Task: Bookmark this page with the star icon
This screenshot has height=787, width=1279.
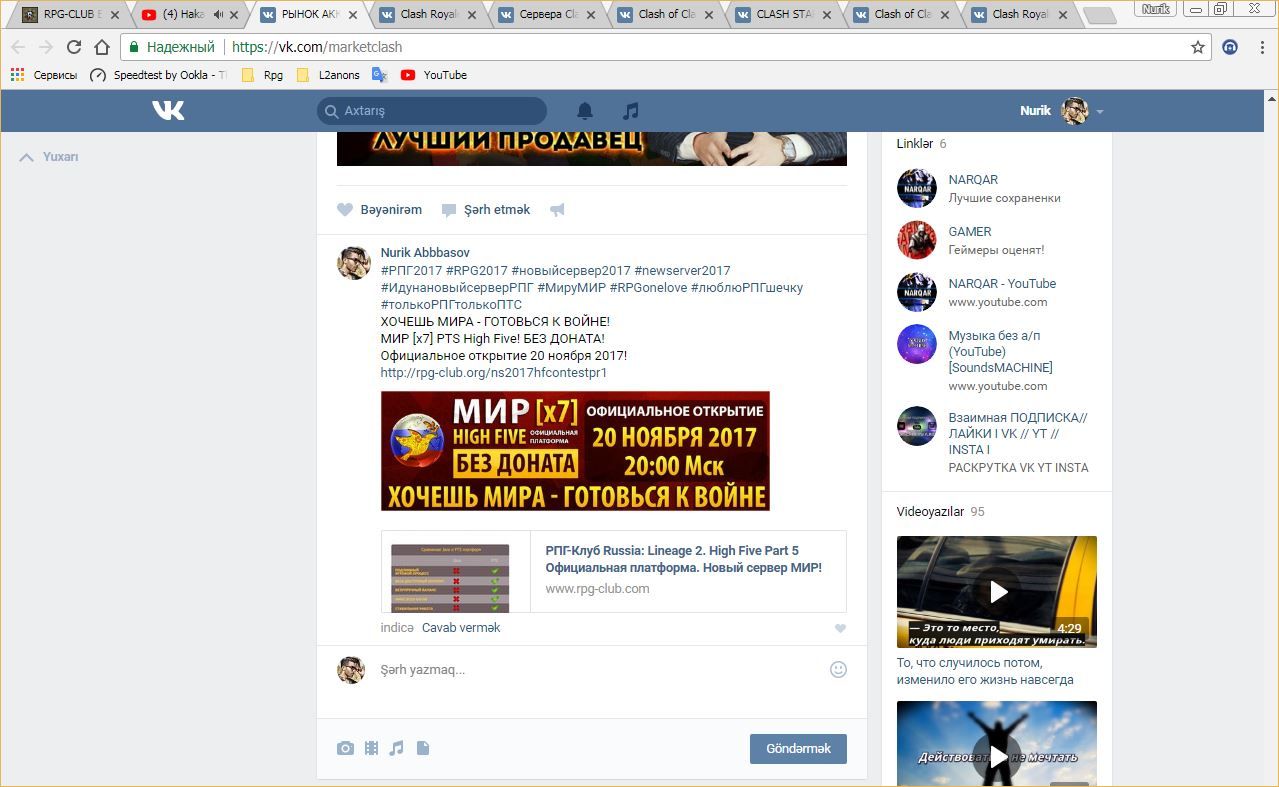Action: pos(1198,47)
